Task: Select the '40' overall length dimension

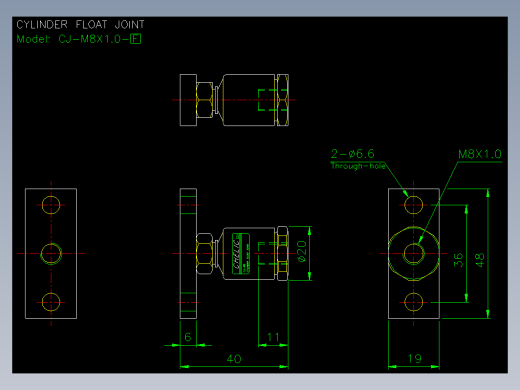Action: (234, 359)
